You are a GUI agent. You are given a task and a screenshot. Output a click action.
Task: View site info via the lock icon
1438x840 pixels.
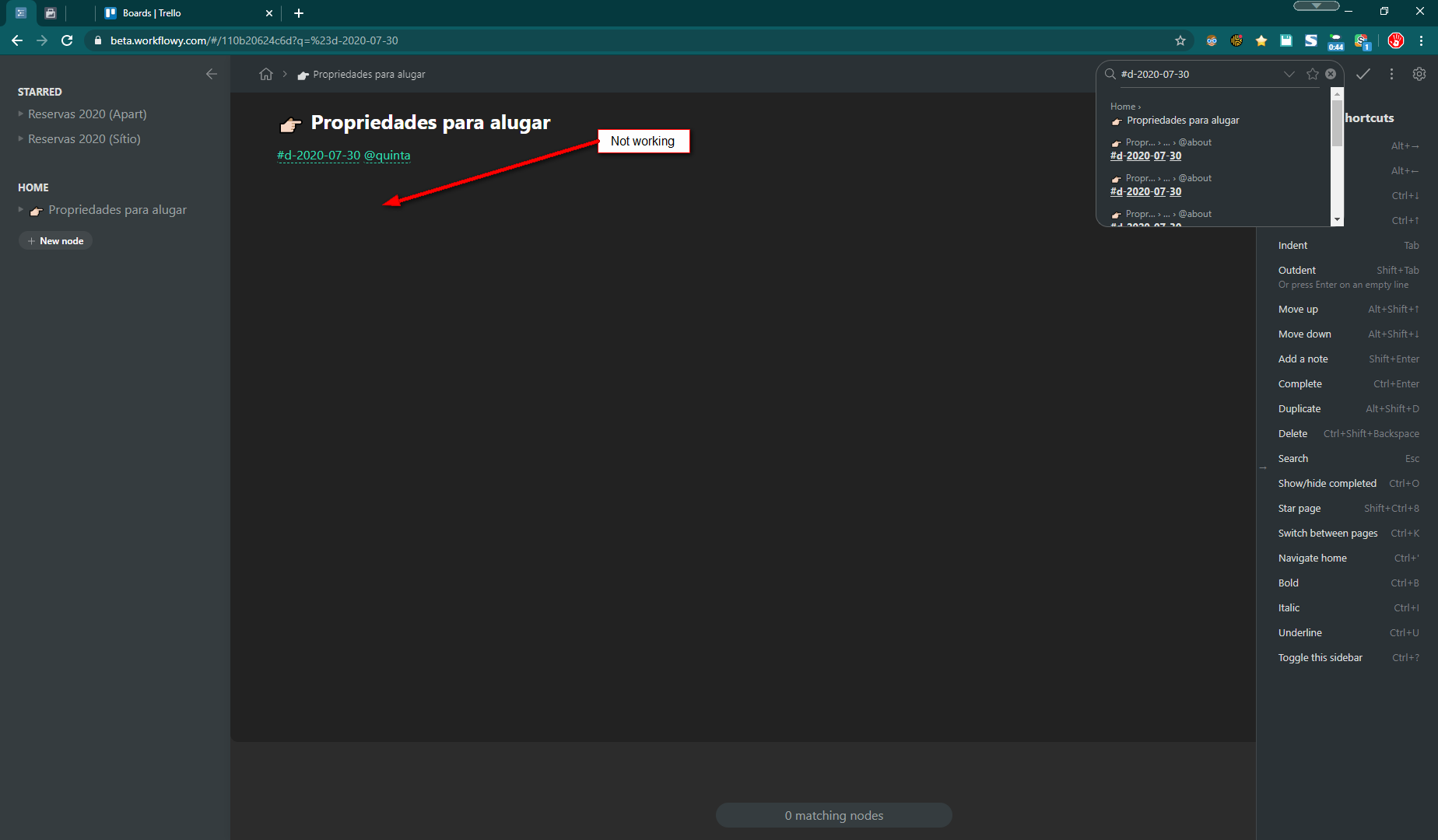click(x=98, y=40)
